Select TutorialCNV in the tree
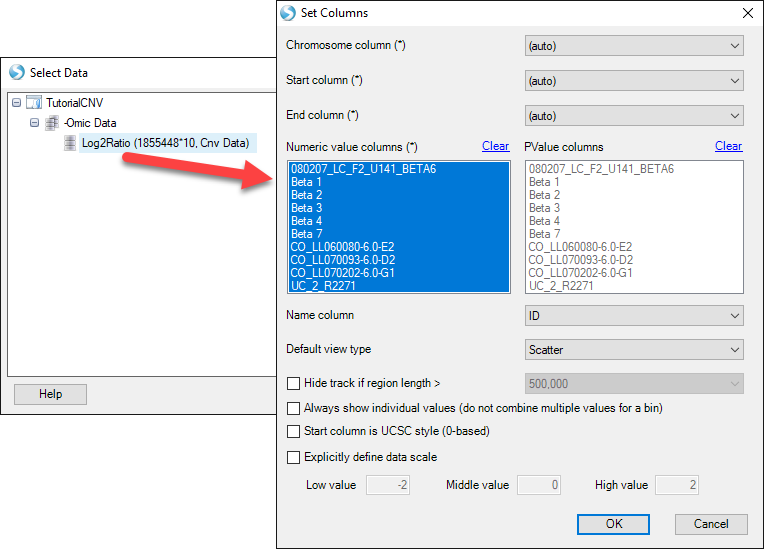This screenshot has width=764, height=549. [x=75, y=103]
